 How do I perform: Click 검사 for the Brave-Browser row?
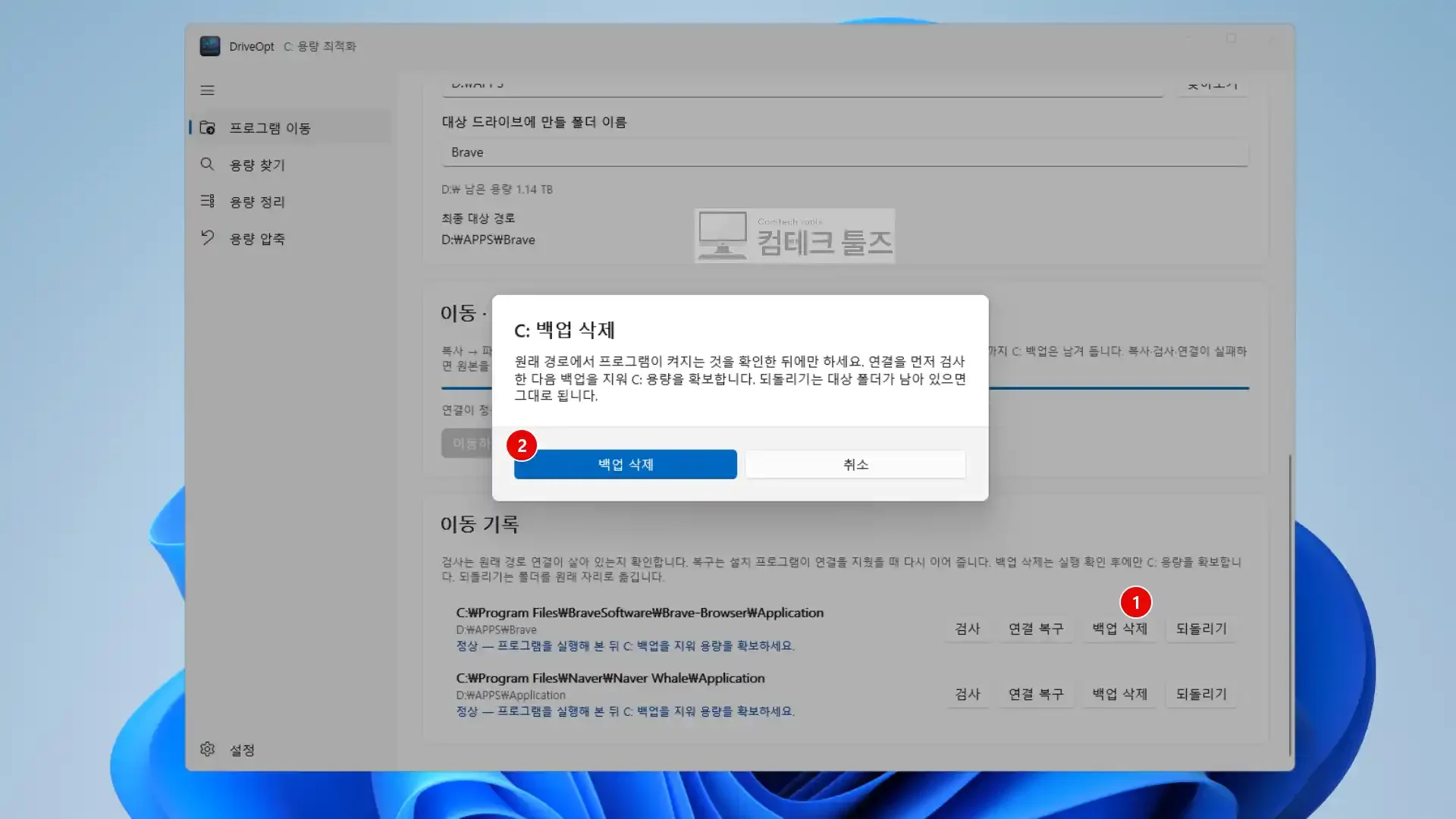click(967, 629)
